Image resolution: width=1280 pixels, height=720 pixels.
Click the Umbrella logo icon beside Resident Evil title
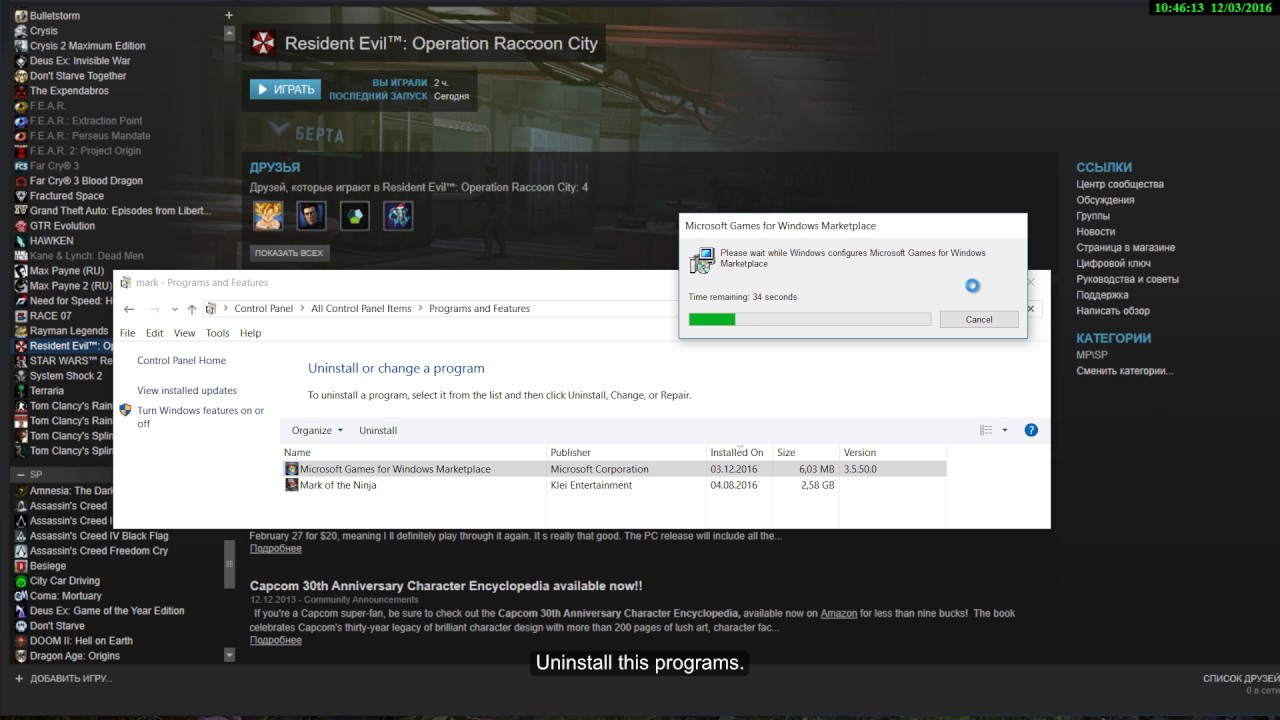pos(263,43)
